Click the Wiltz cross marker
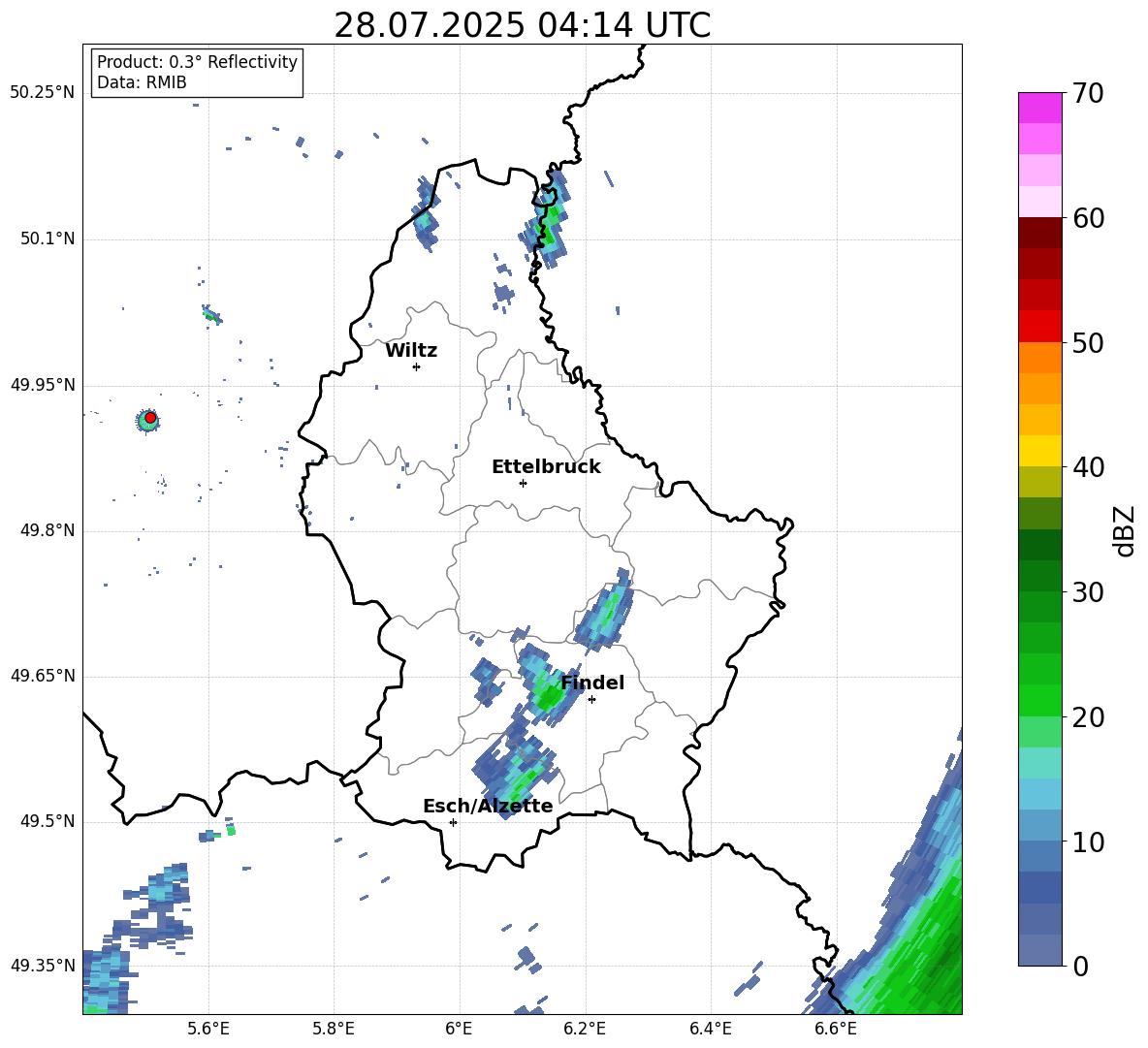This screenshot has width=1148, height=1048. point(417,366)
